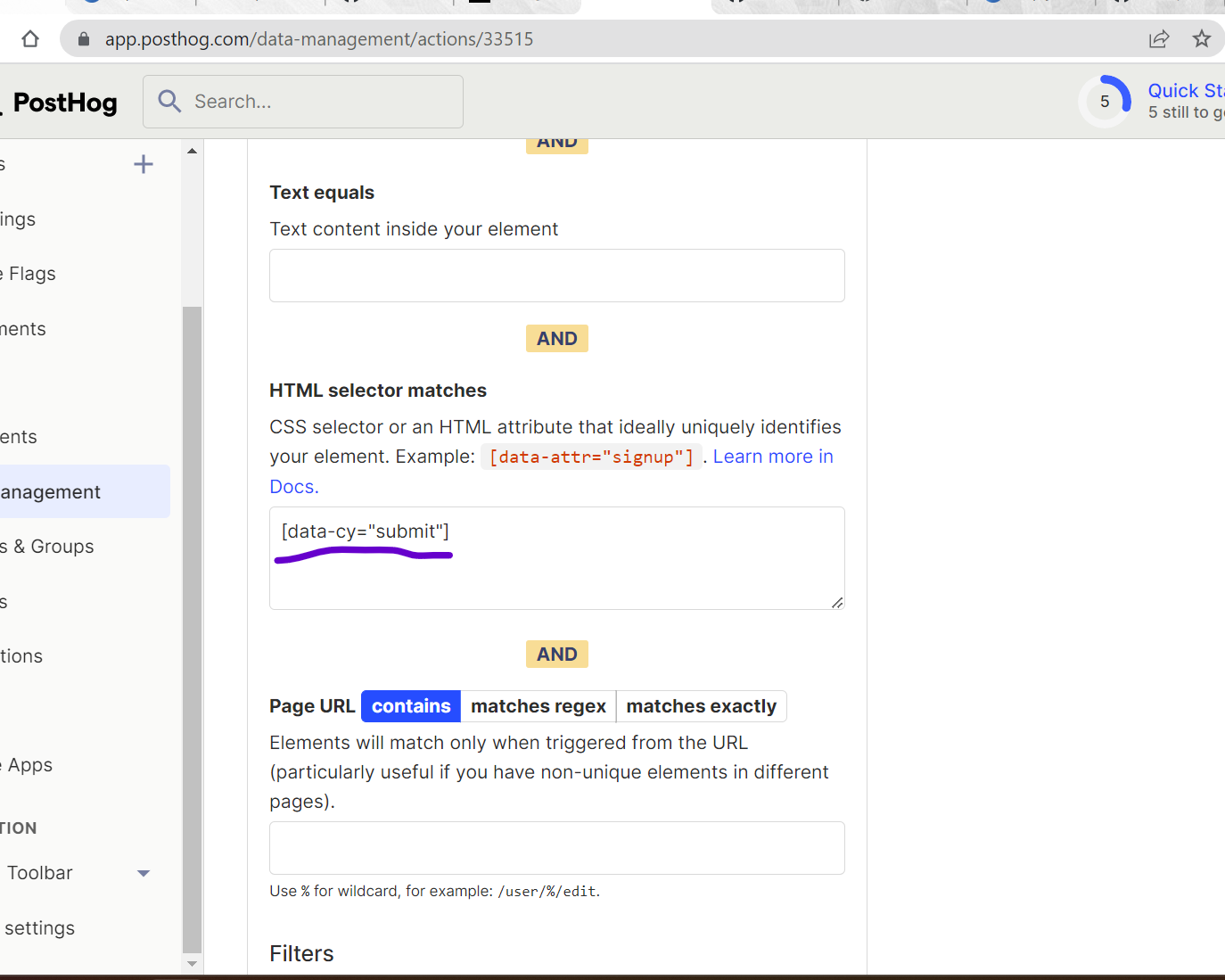This screenshot has height=980, width=1225.
Task: Click sidebar scrollbar up arrow
Action: [192, 151]
